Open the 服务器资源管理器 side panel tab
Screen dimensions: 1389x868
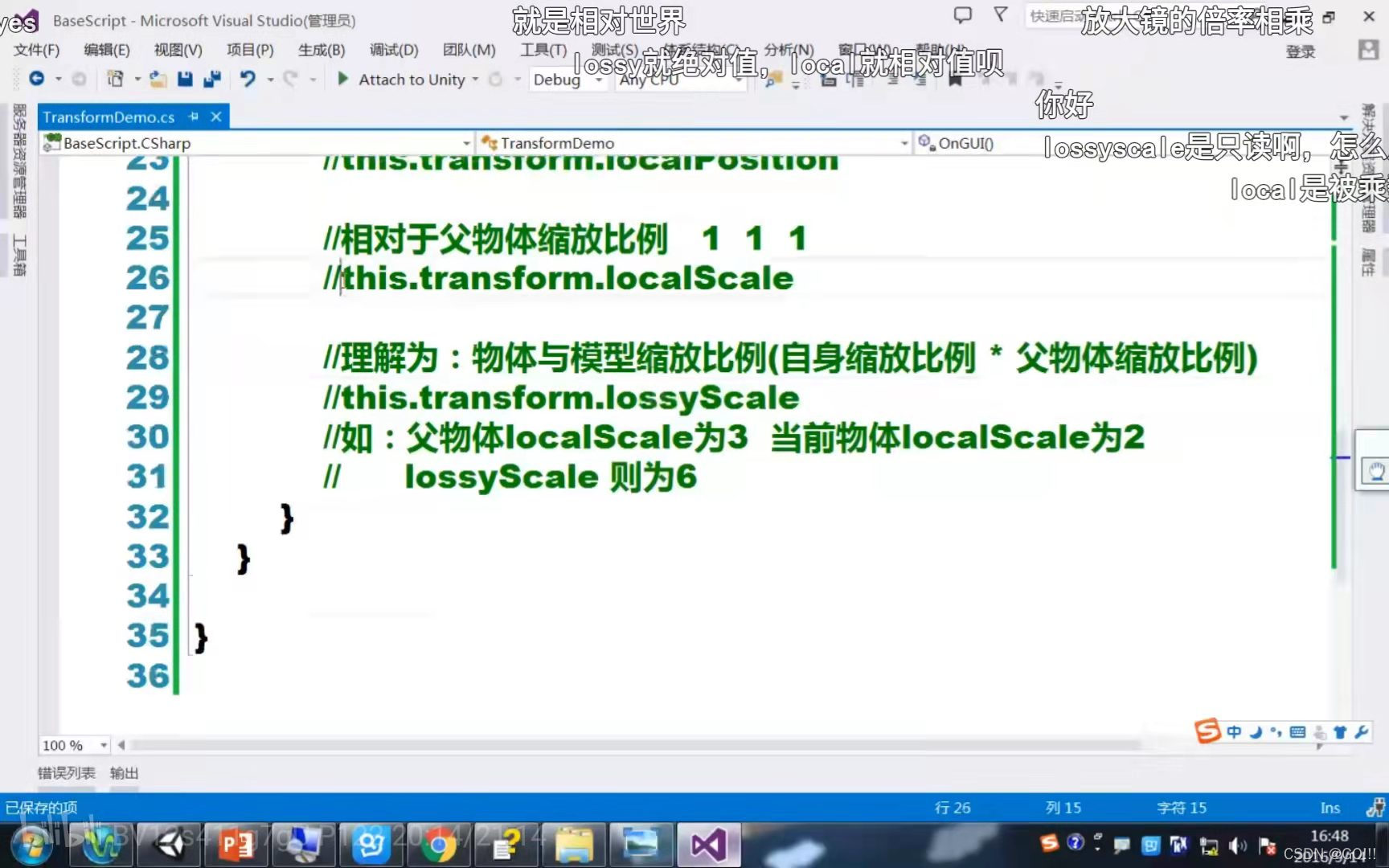tap(19, 161)
